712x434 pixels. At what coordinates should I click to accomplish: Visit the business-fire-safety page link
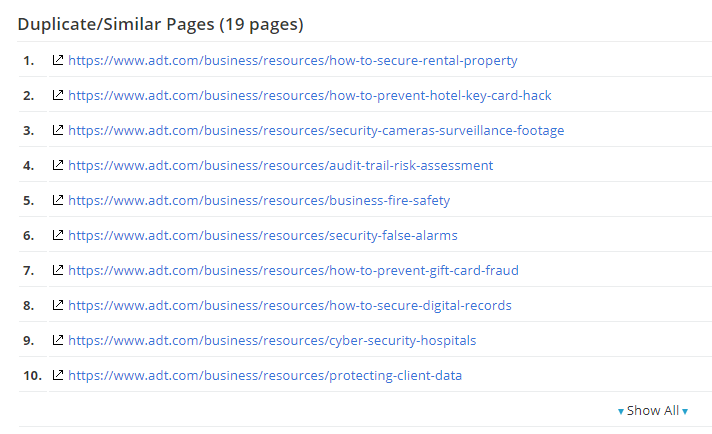[259, 200]
